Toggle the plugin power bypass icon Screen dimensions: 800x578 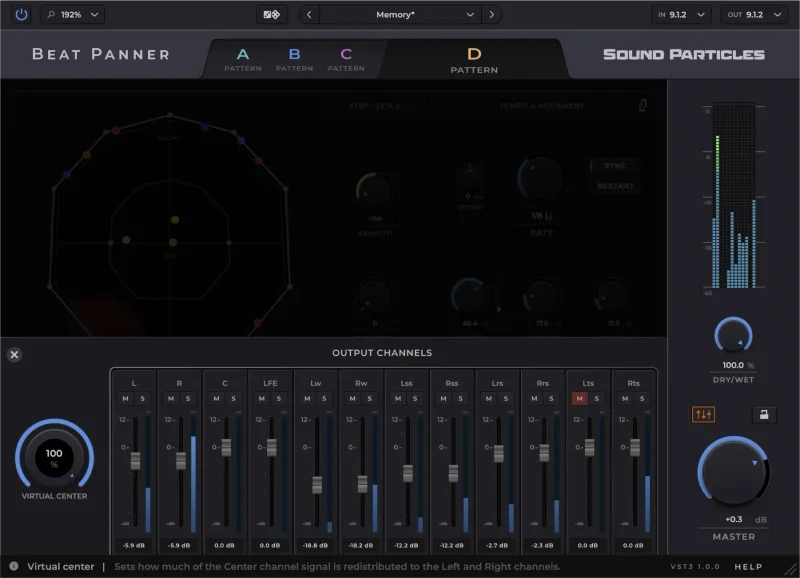click(21, 14)
